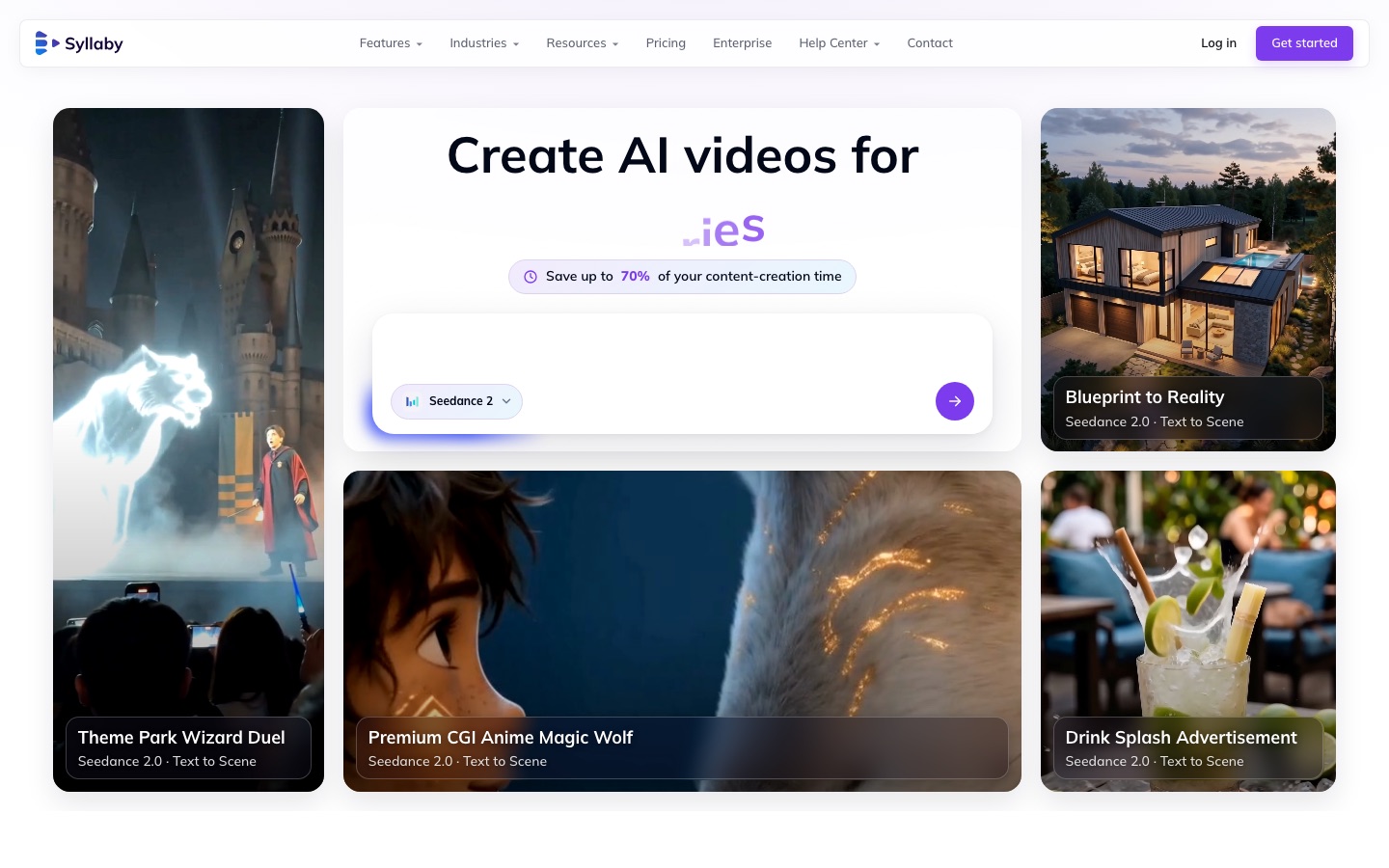The image size is (1389, 868).
Task: Click the 'Blueprint to Reality' title text
Action: [x=1145, y=397]
